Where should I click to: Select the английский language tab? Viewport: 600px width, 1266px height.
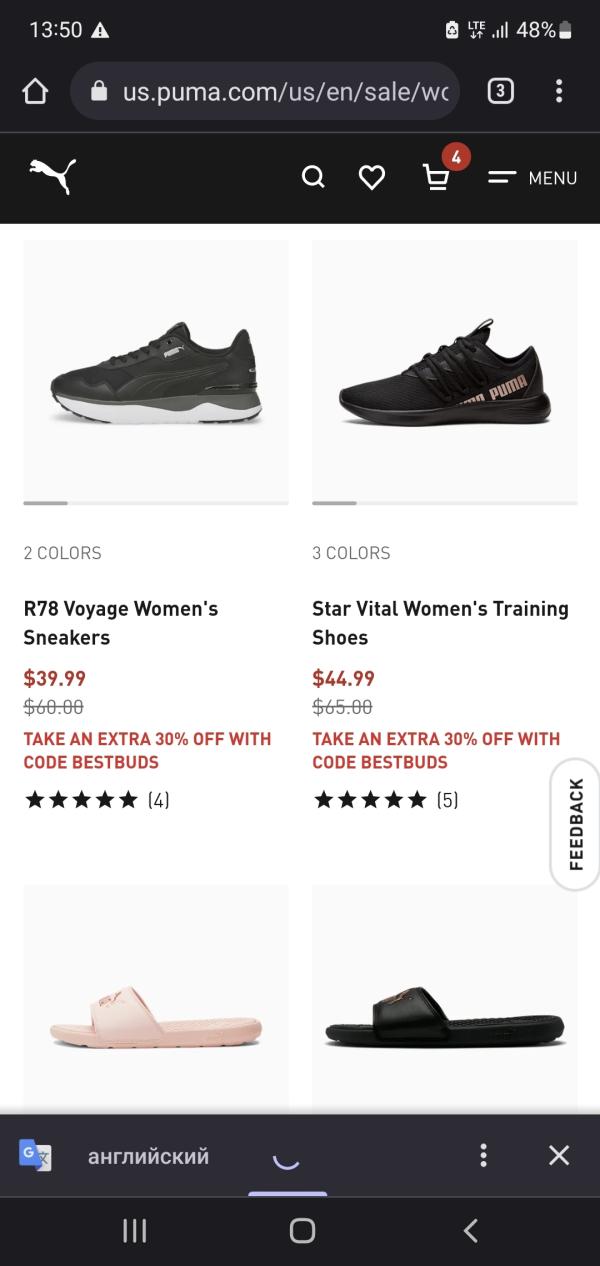148,1157
